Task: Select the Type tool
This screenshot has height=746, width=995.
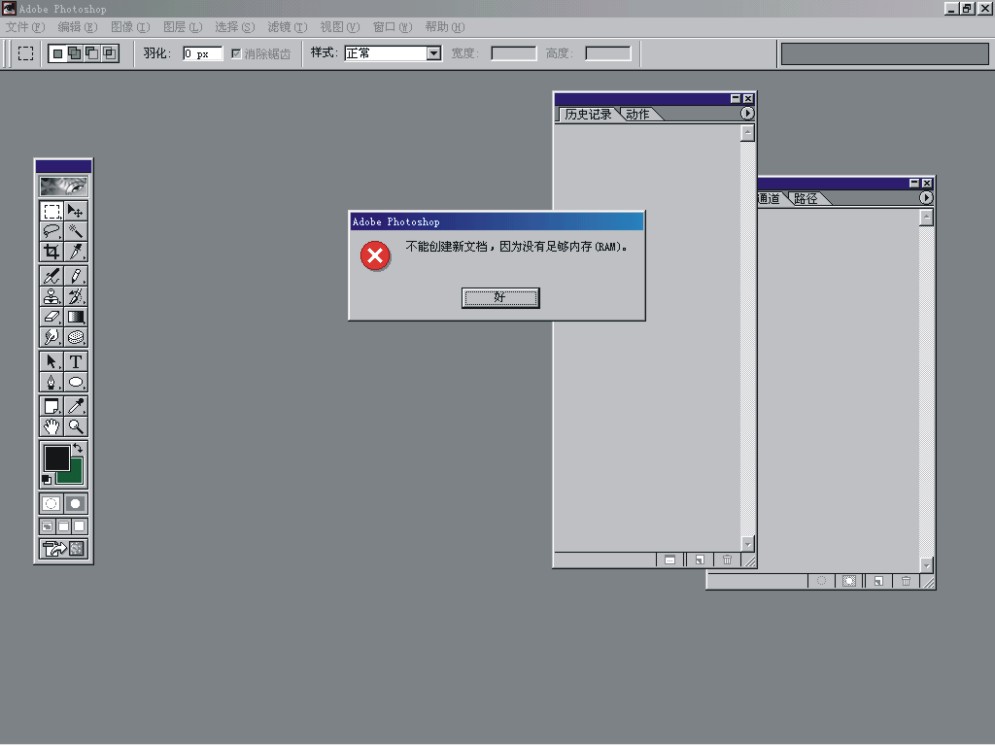Action: tap(76, 362)
